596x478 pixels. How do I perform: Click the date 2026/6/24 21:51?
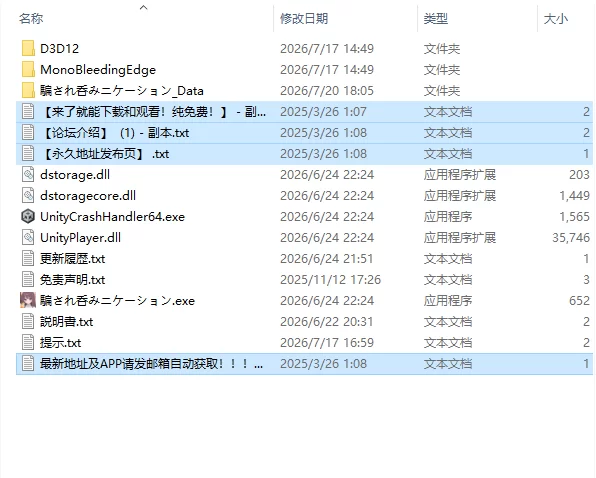(327, 259)
